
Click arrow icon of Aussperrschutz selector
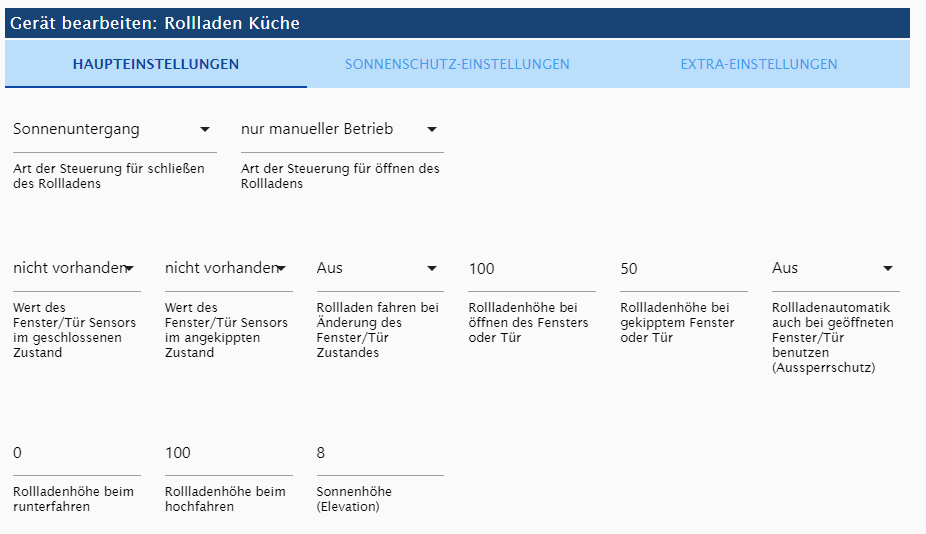coord(888,268)
